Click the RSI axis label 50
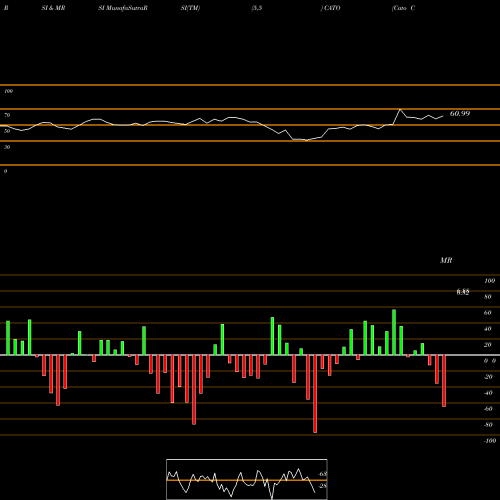The width and height of the screenshot is (500, 500). 7,131
